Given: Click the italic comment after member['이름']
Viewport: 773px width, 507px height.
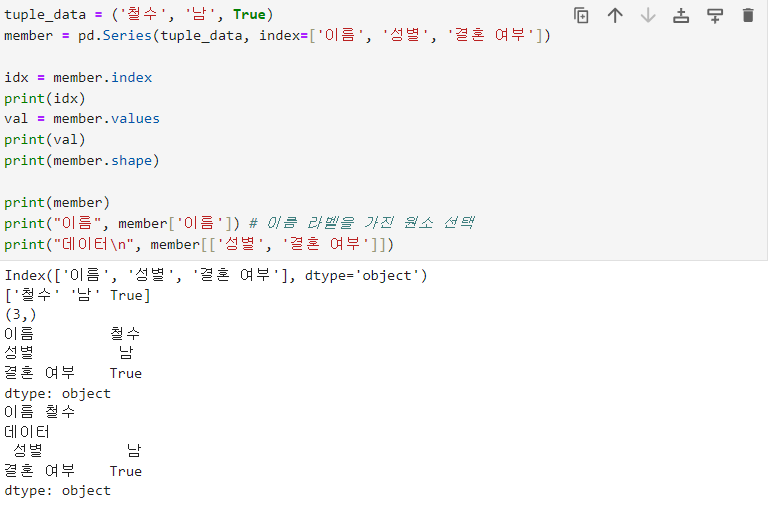Looking at the screenshot, I should 362,223.
